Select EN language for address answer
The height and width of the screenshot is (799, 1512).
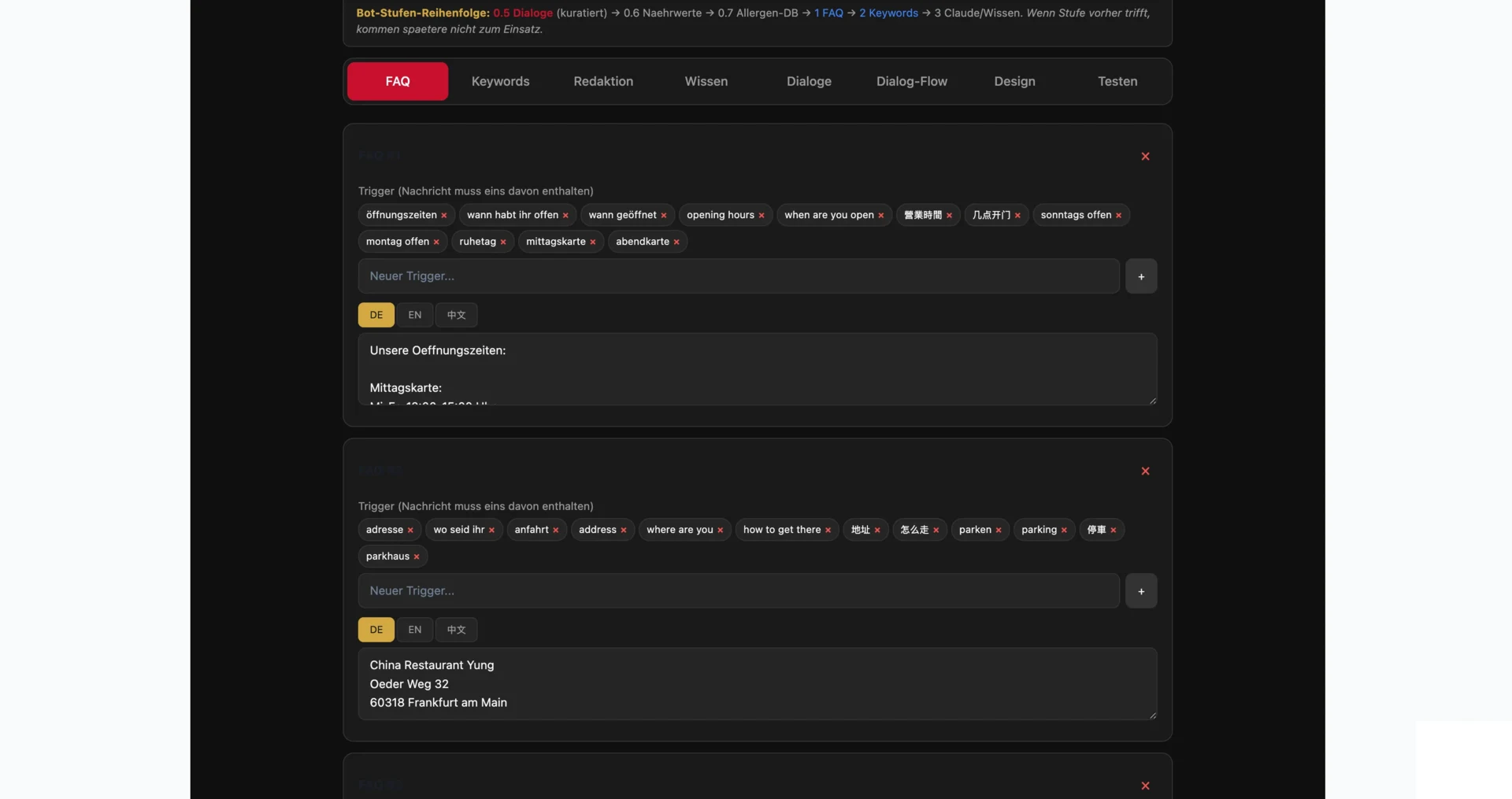coord(415,630)
